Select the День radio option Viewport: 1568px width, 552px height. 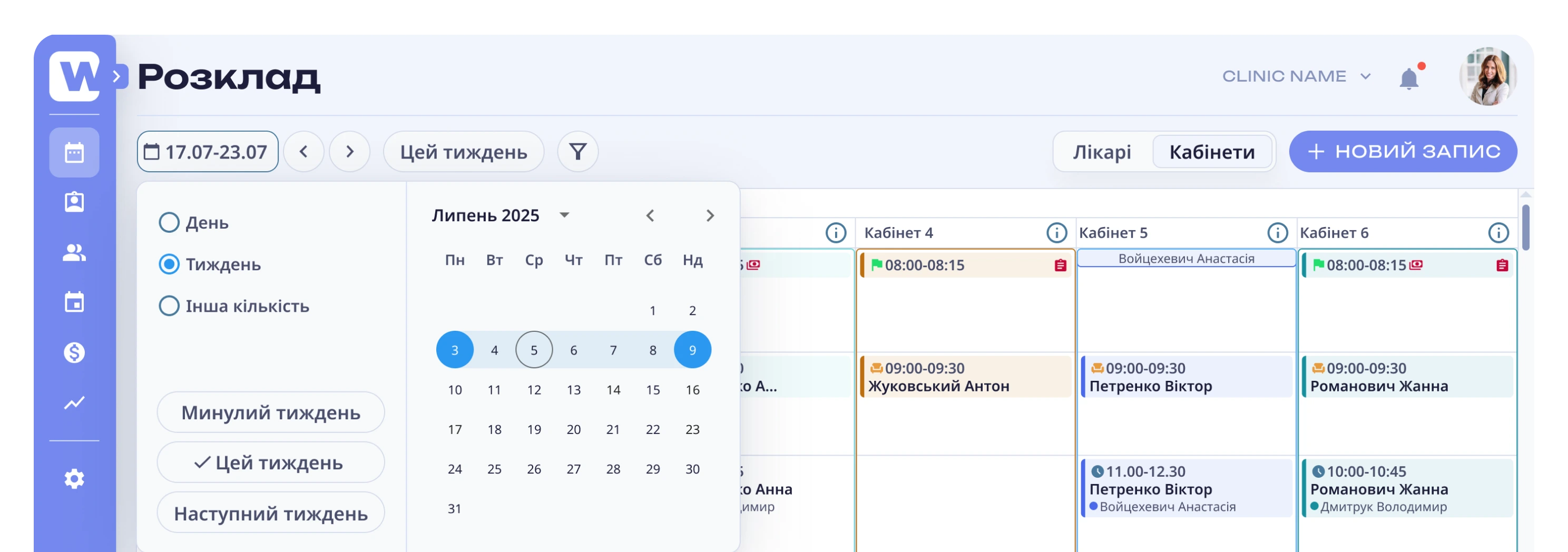coord(169,223)
